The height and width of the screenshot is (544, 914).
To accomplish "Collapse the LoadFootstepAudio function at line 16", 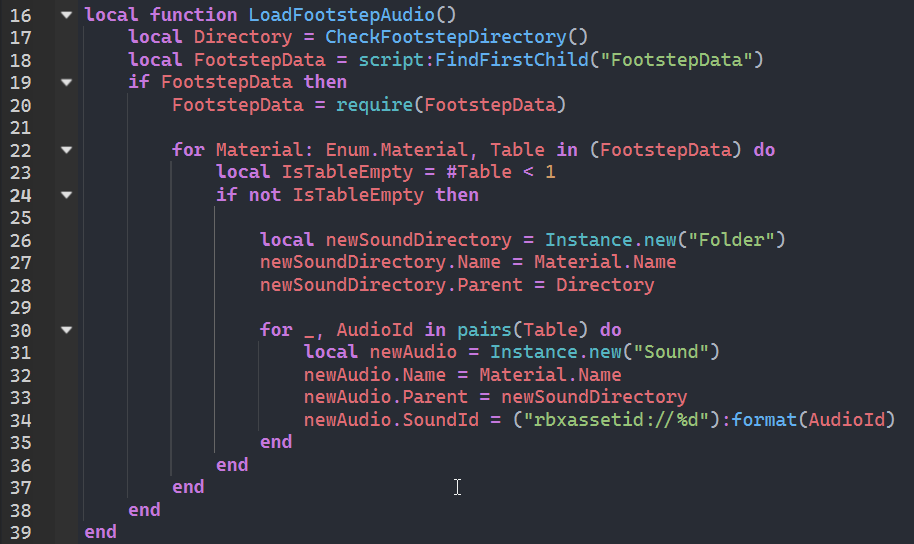I will pyautogui.click(x=66, y=15).
